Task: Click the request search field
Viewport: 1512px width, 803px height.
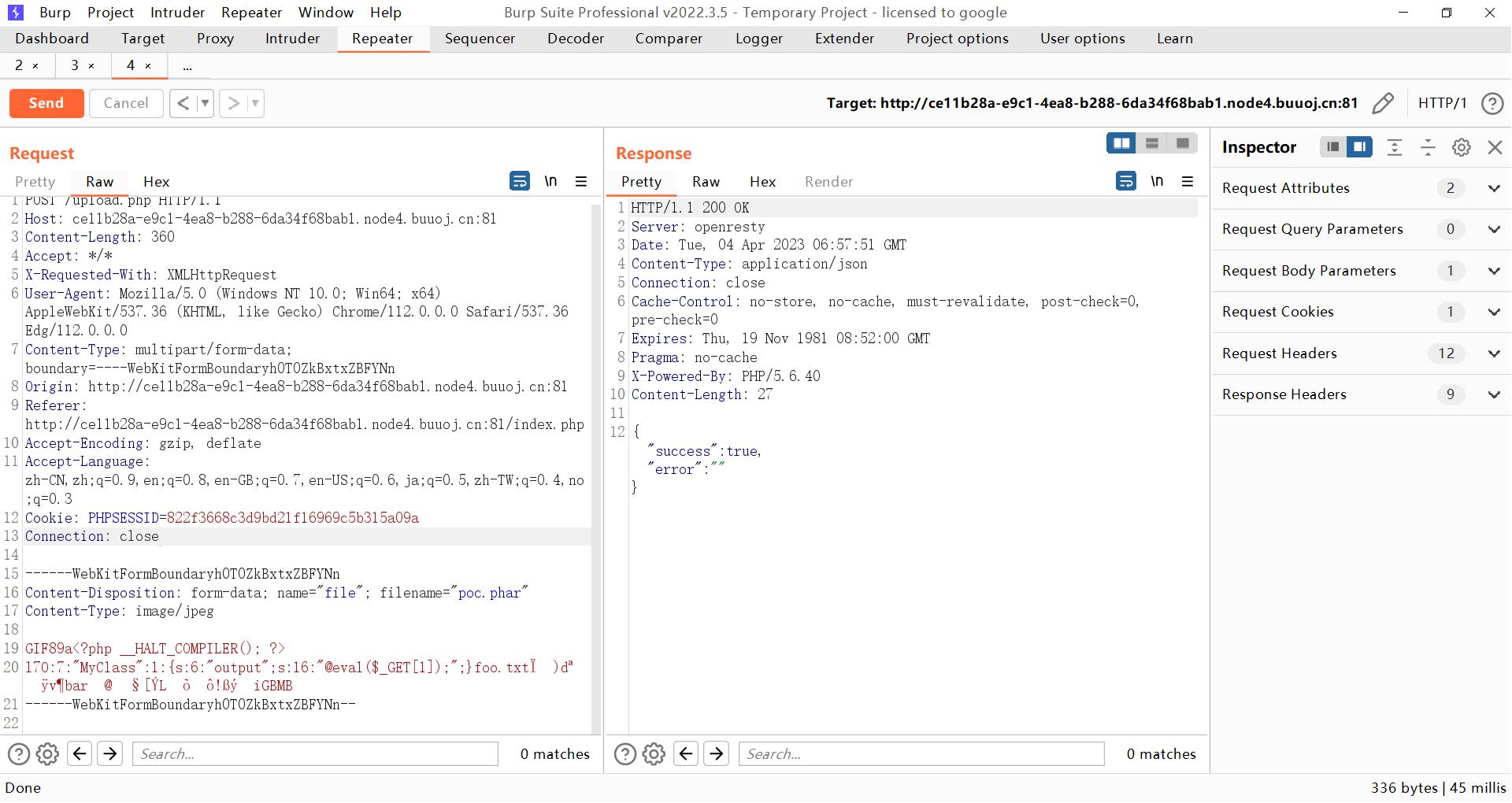Action: (315, 754)
